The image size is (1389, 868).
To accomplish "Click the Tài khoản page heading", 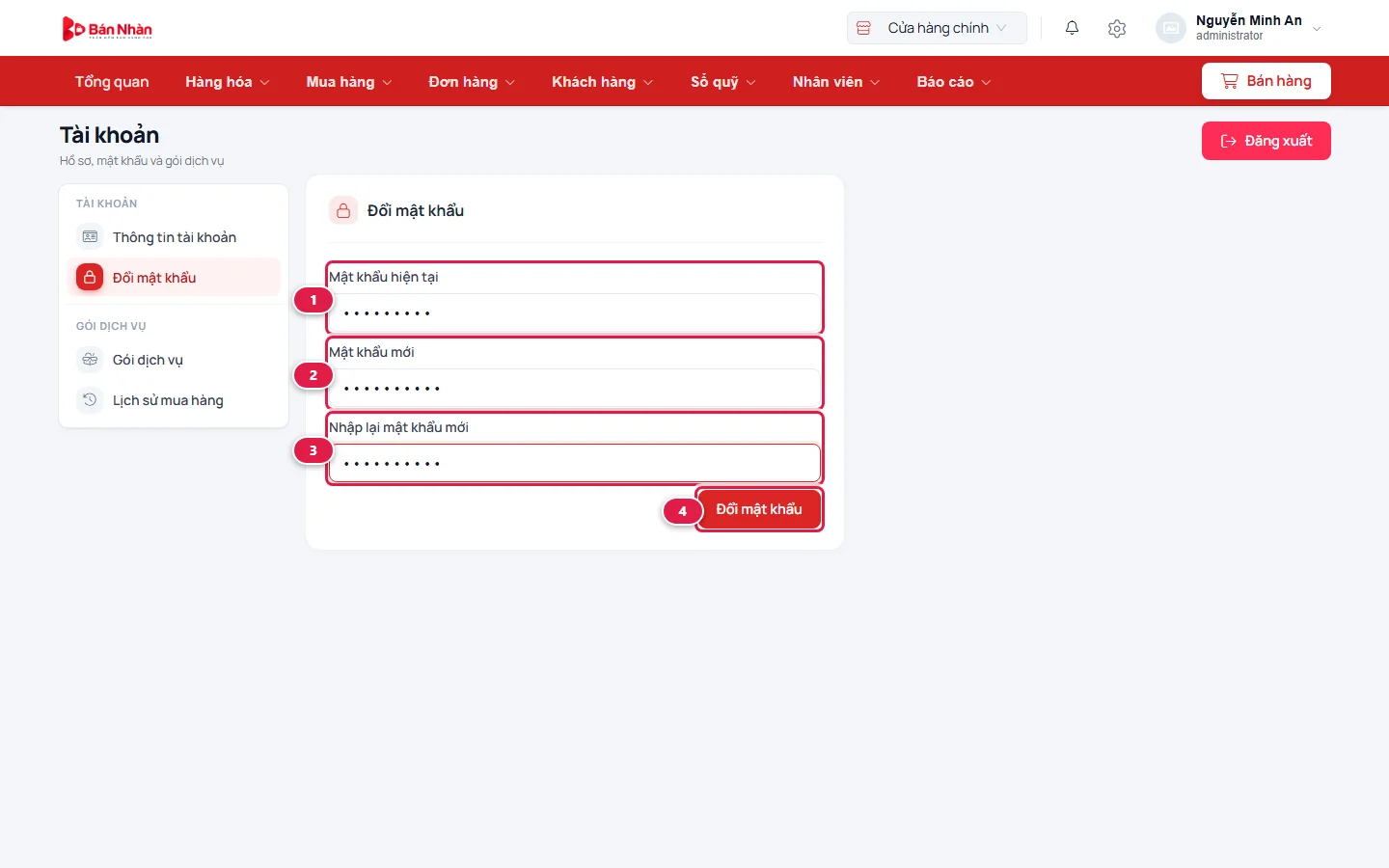I will [x=110, y=135].
